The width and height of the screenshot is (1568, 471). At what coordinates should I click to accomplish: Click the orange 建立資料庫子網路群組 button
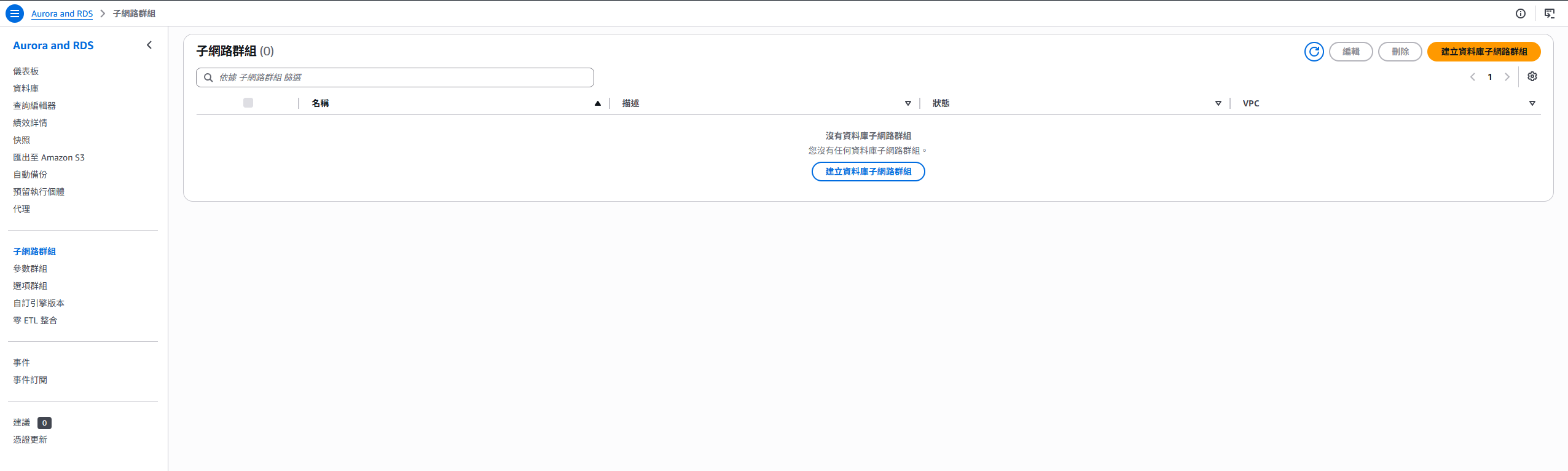click(x=1484, y=52)
